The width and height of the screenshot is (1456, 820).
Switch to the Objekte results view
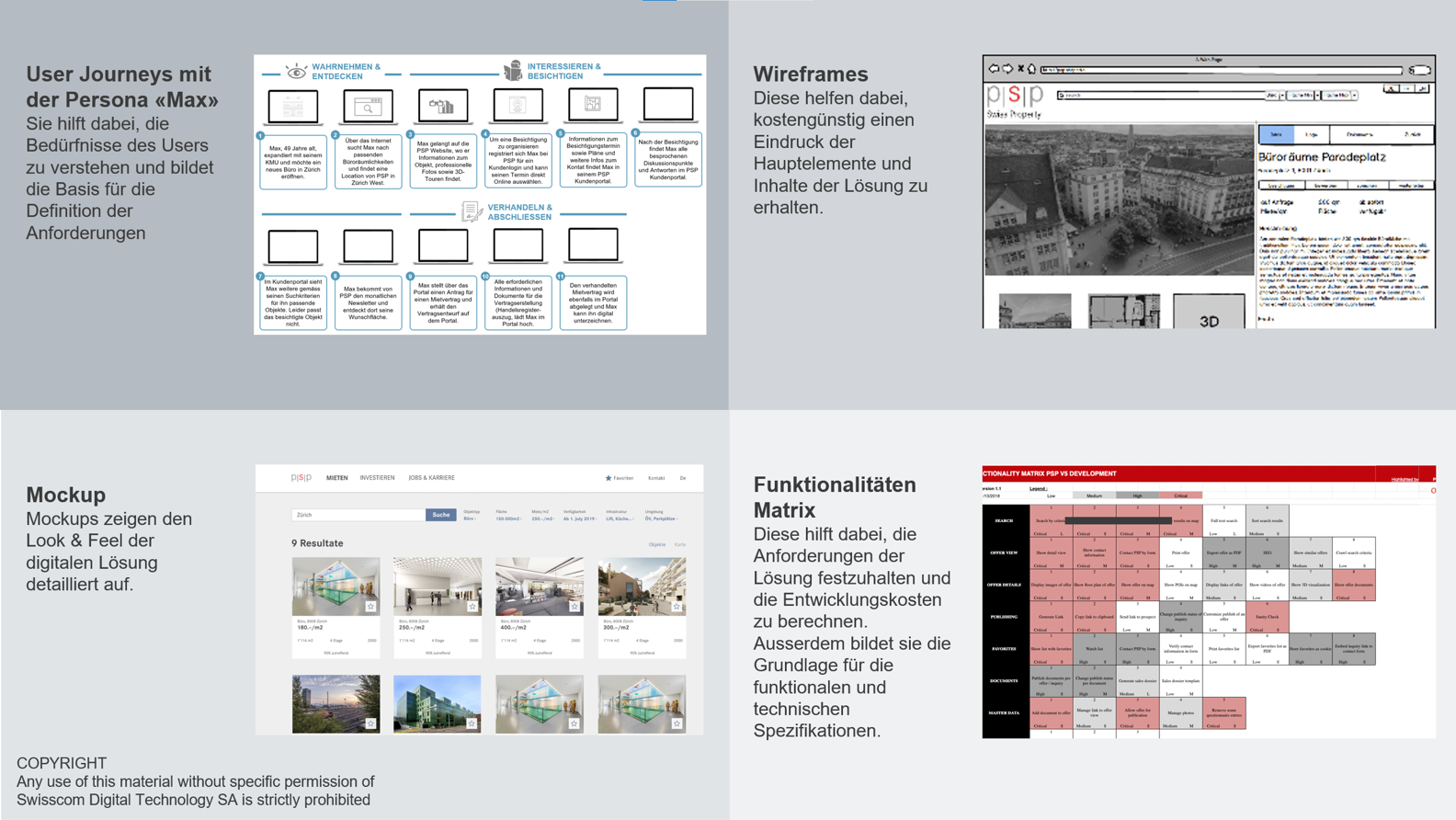pos(657,544)
